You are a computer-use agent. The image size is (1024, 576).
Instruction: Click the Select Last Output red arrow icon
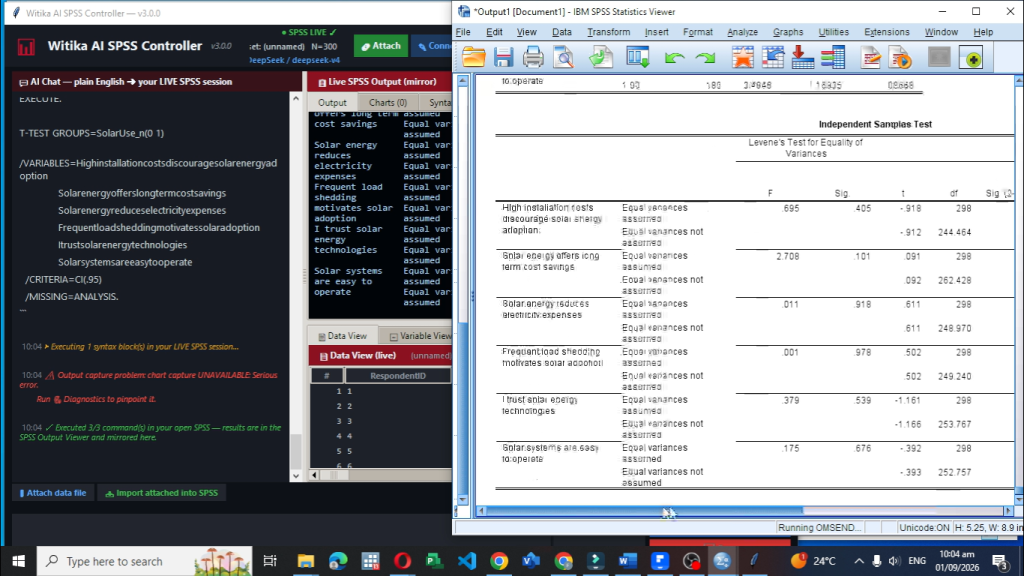(803, 58)
